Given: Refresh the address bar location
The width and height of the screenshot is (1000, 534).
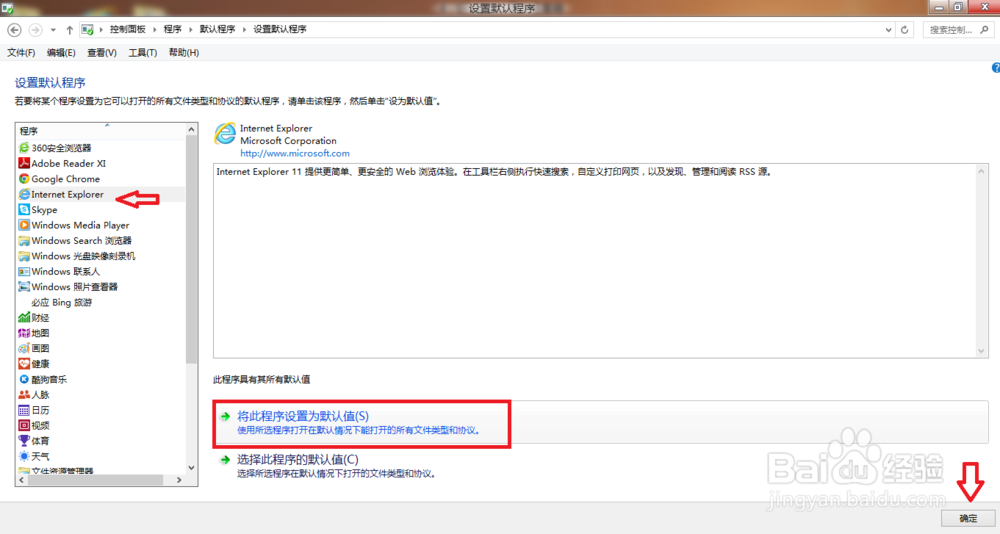Looking at the screenshot, I should (904, 30).
